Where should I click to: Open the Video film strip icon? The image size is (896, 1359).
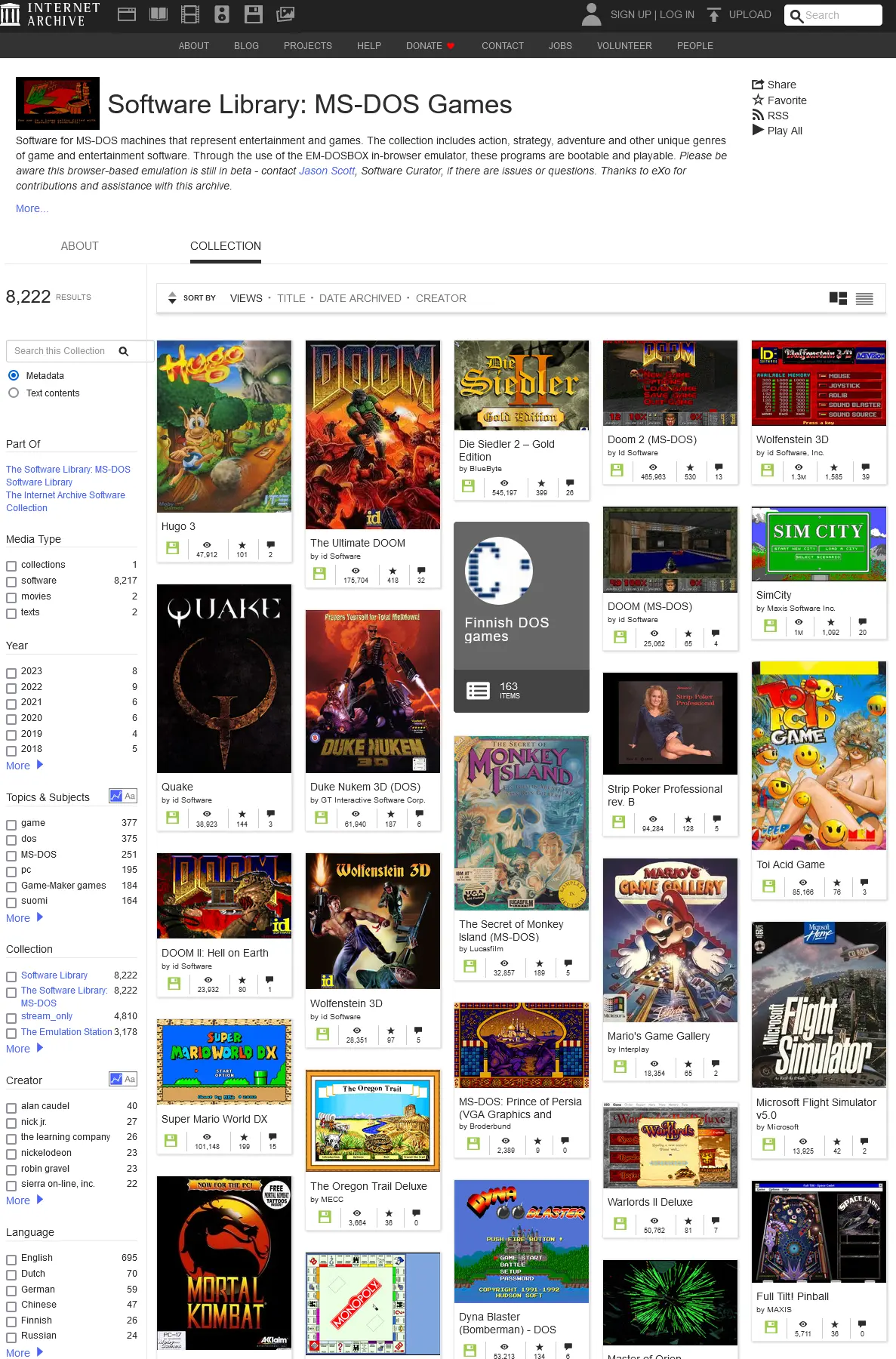tap(190, 14)
